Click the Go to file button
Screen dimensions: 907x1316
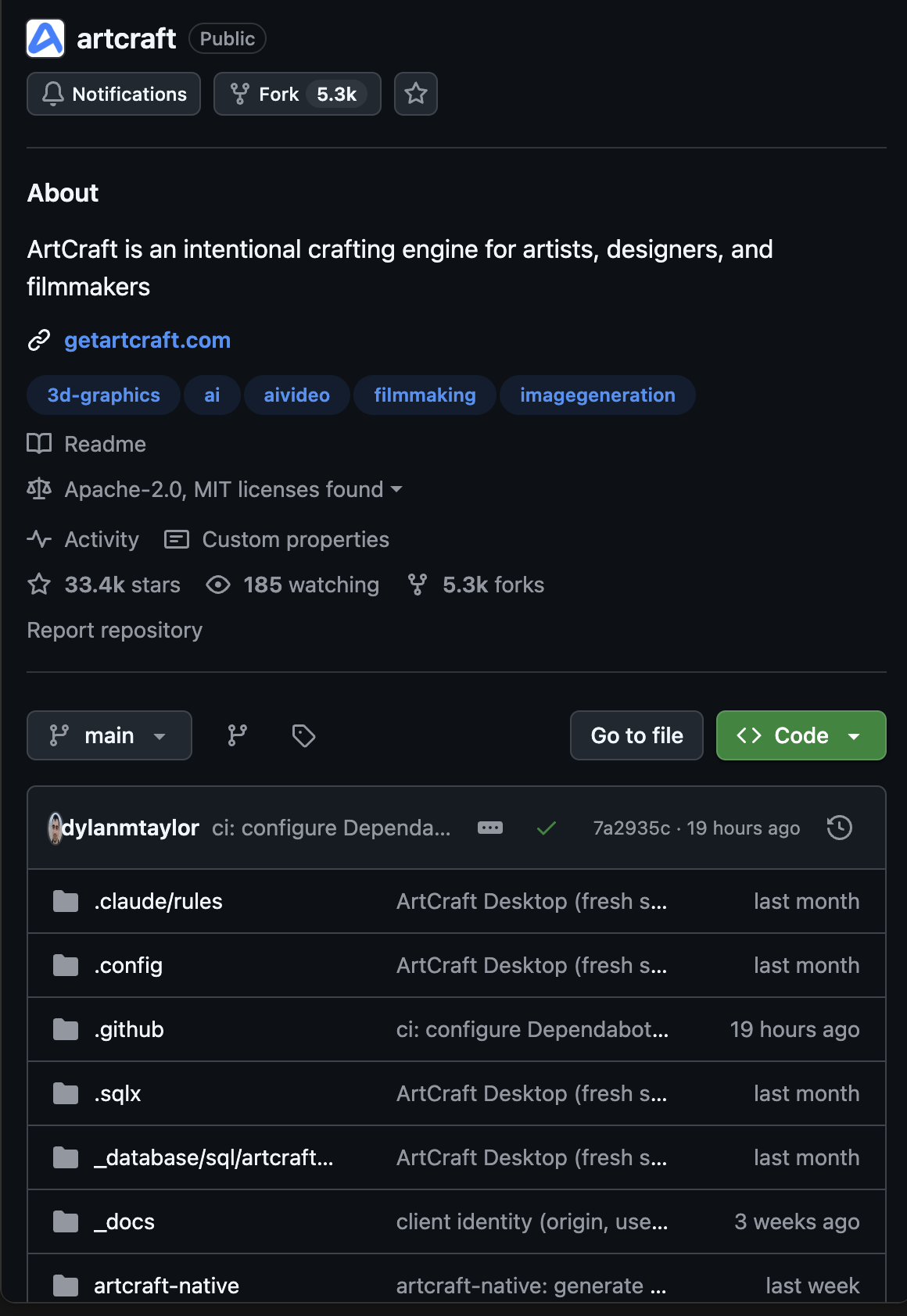[637, 735]
